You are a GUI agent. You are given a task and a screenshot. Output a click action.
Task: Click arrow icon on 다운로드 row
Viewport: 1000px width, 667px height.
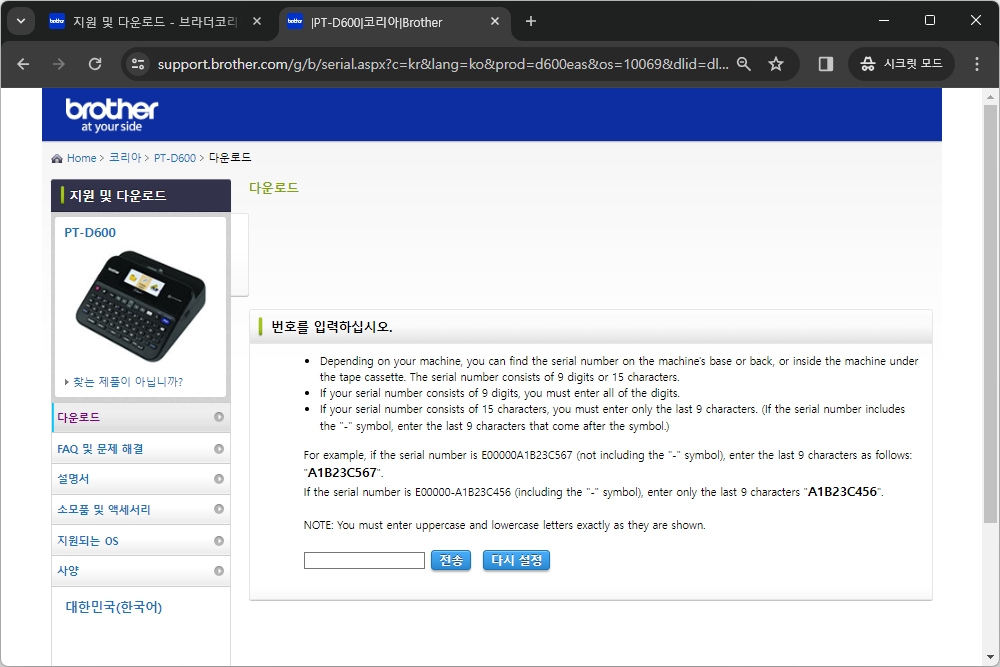219,417
